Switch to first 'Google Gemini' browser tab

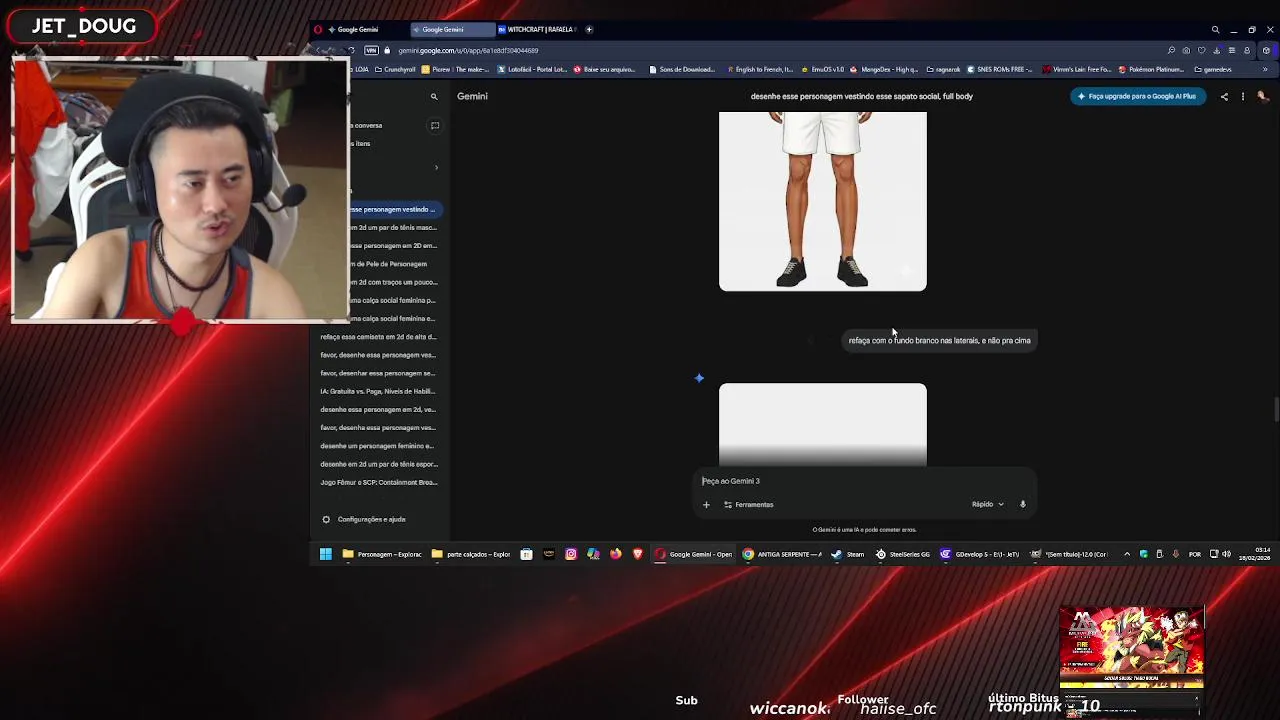(x=359, y=30)
